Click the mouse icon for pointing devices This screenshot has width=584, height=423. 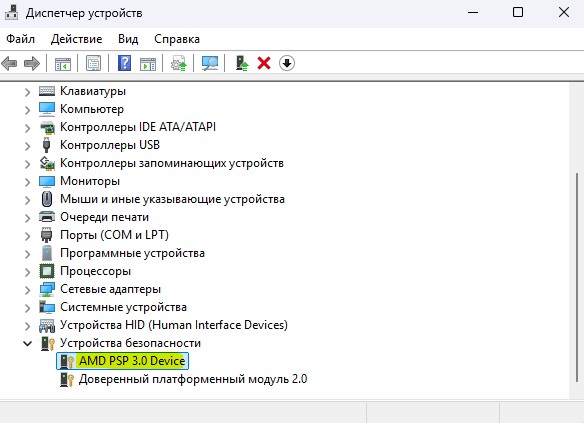tap(47, 199)
